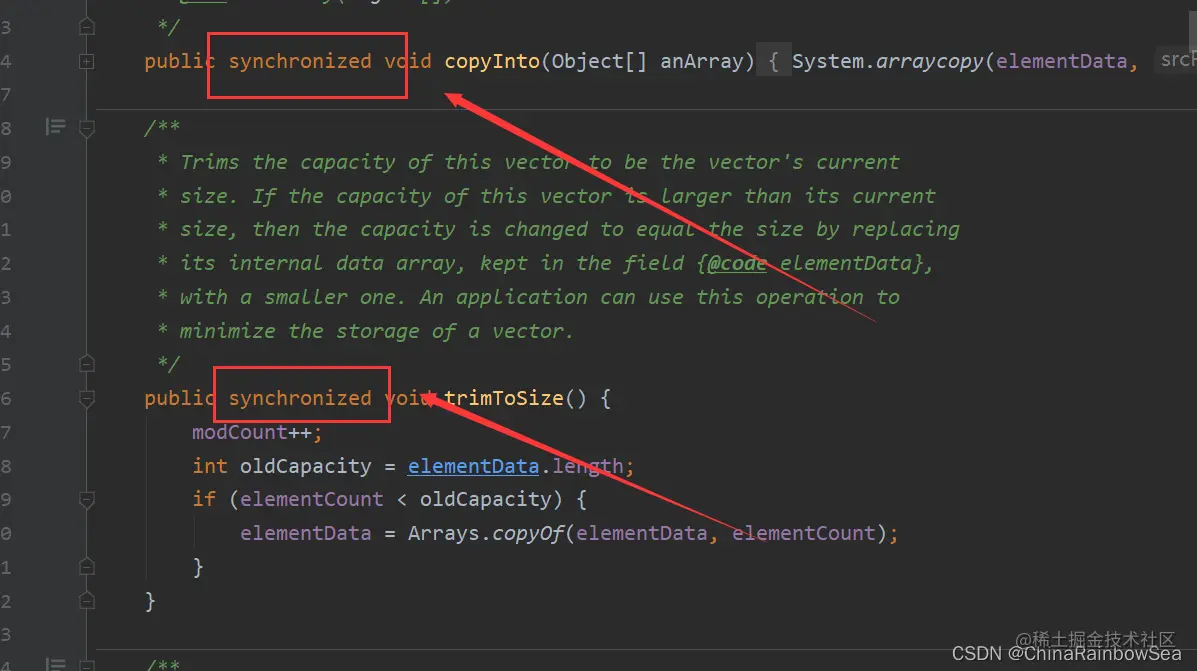Click oldCapacity inside the if condition
1197x671 pixels.
pos(486,499)
